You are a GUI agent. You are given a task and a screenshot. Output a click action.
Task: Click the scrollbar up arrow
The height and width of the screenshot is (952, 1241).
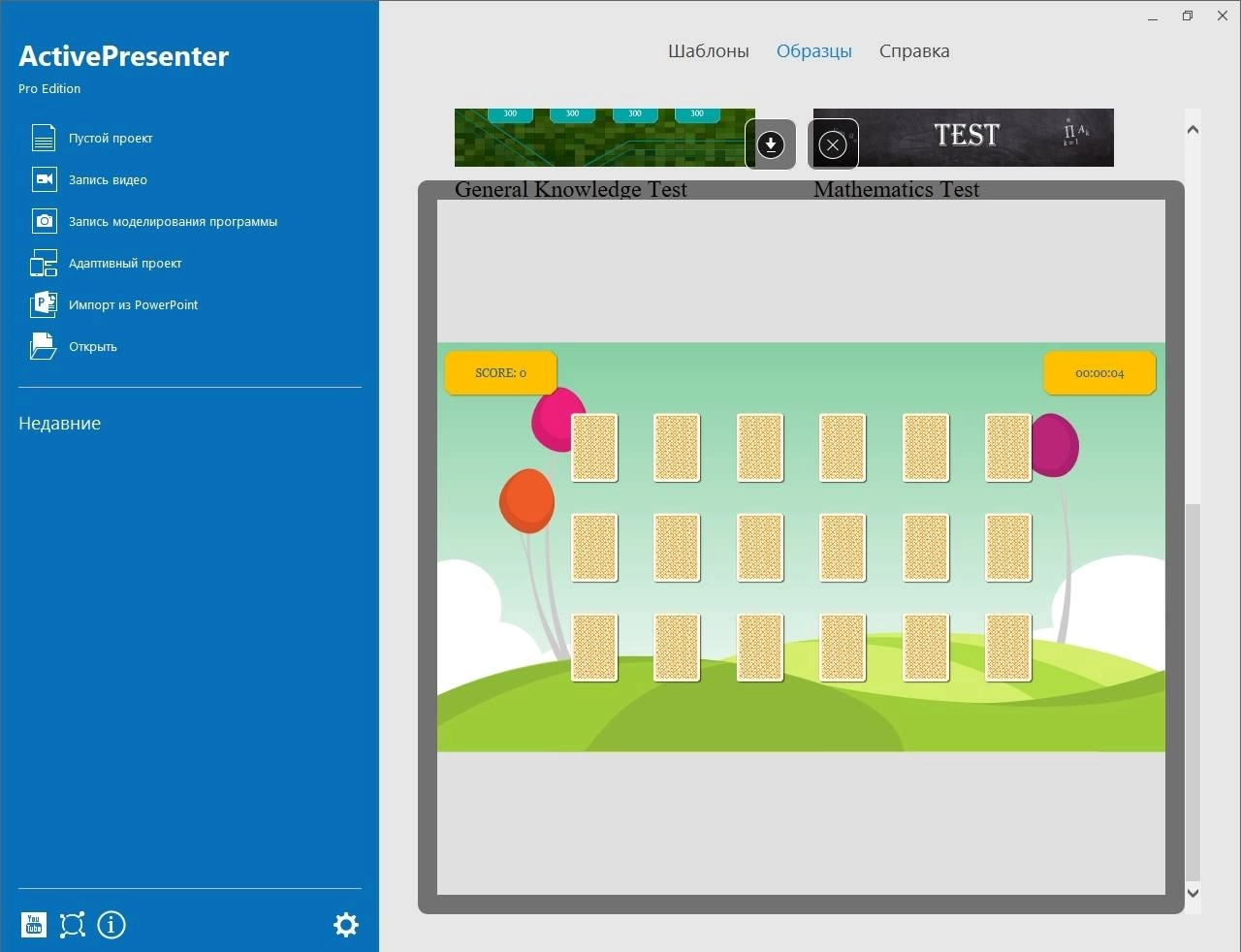tap(1193, 129)
